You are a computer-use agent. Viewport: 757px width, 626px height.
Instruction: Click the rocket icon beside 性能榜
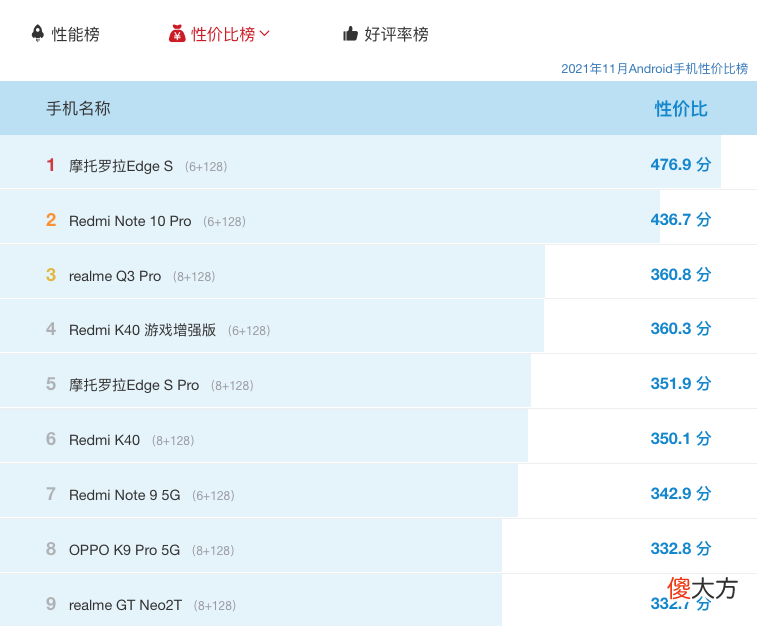38,33
